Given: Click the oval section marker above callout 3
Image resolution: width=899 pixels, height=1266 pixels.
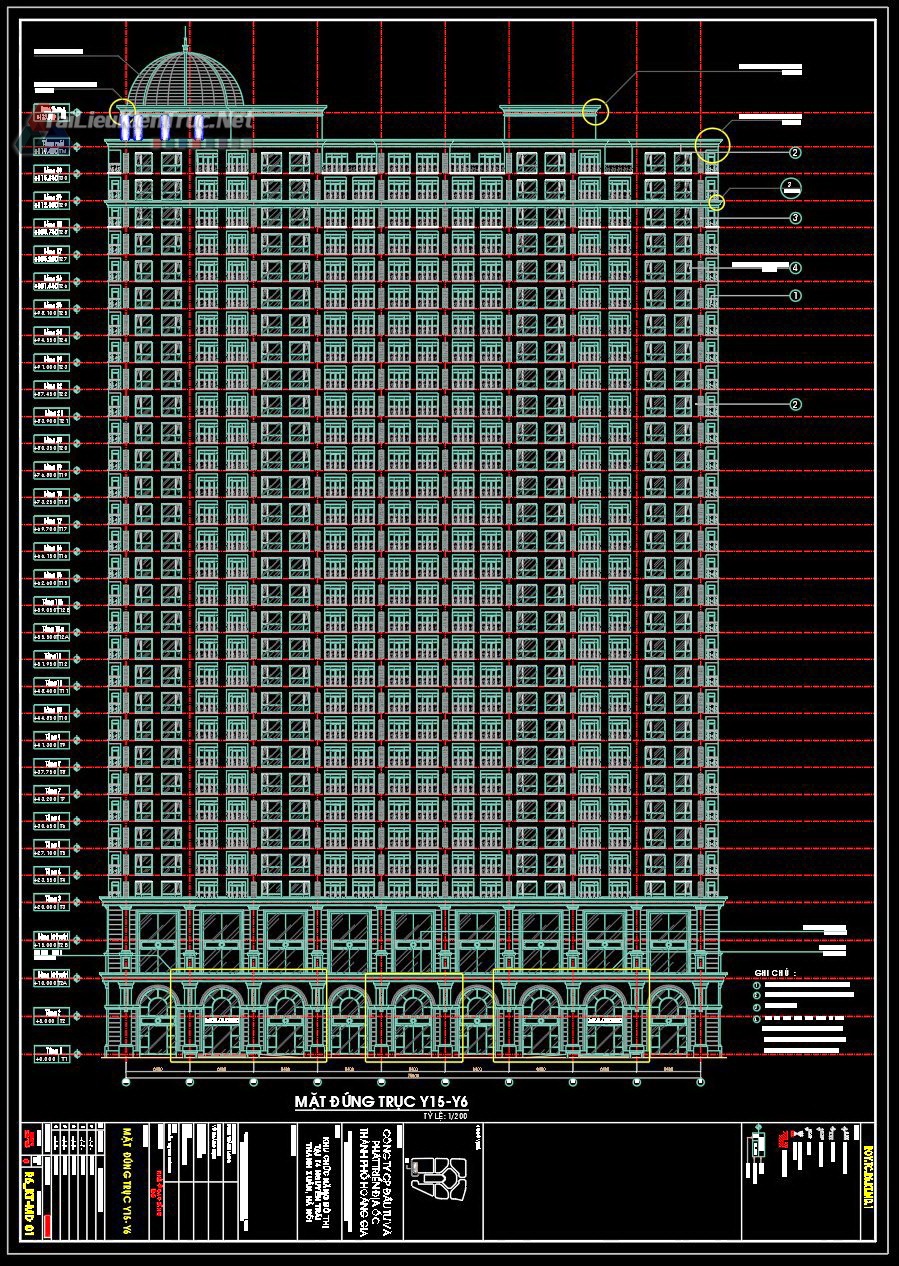Looking at the screenshot, I should coord(790,187).
